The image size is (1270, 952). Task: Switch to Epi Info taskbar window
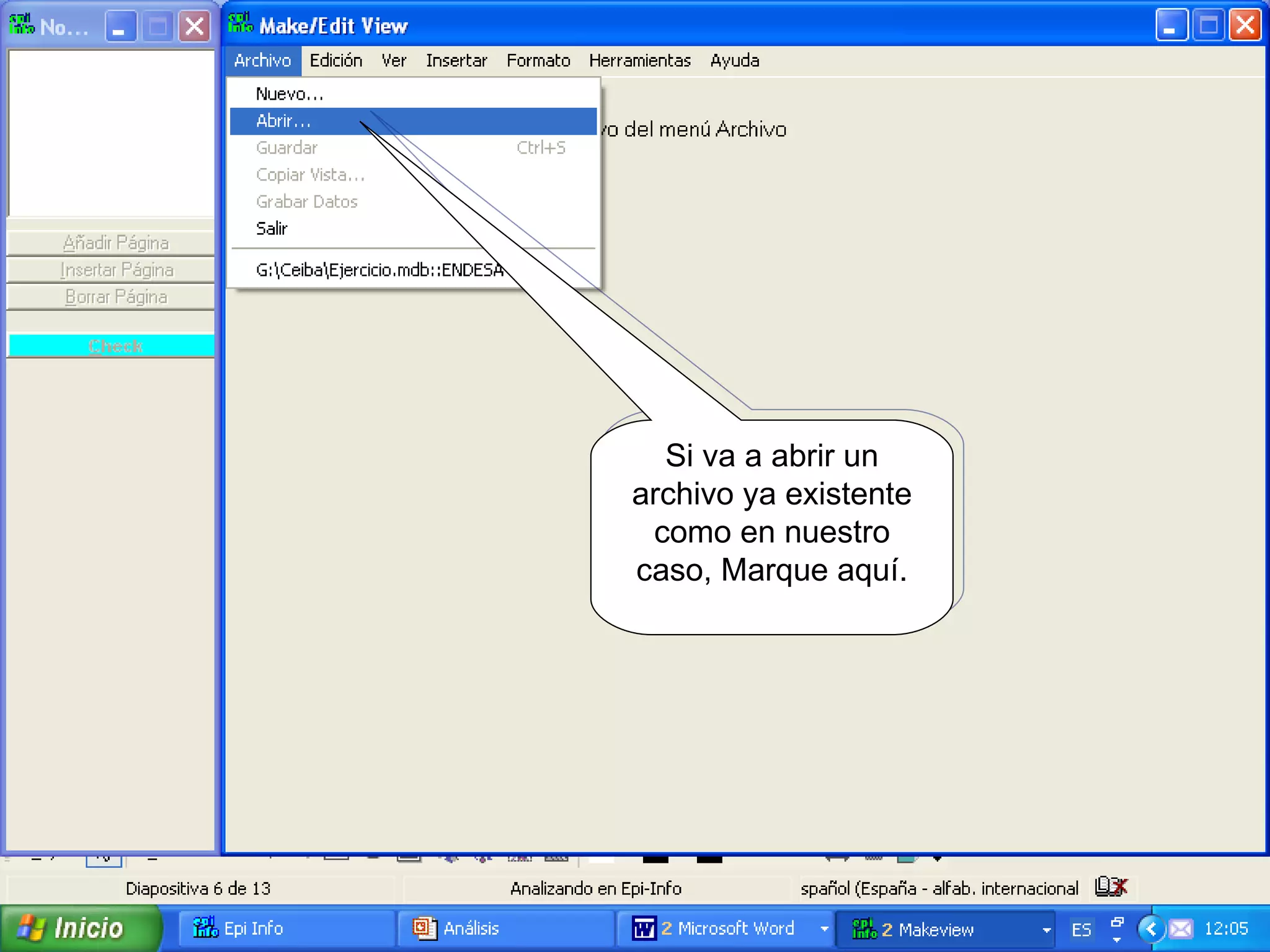point(286,928)
